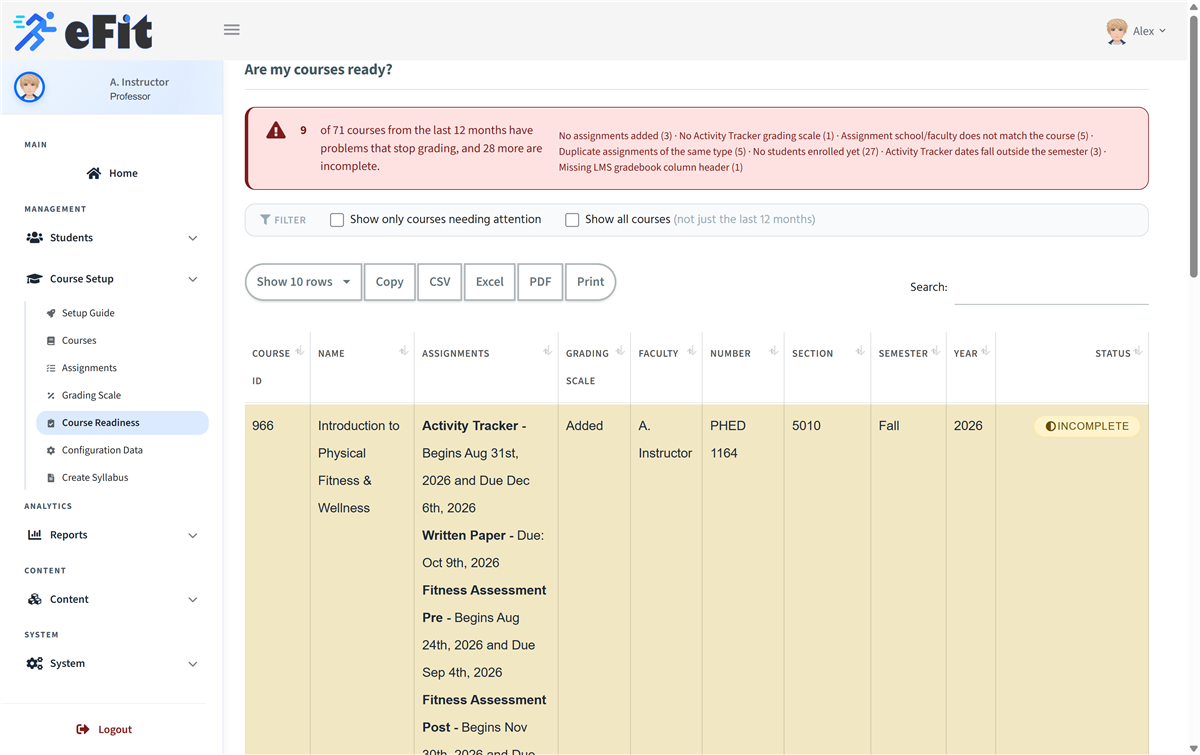Screen dimensions: 1200x755
Task: Click Alex avatar in top bar
Action: pyautogui.click(x=1117, y=31)
